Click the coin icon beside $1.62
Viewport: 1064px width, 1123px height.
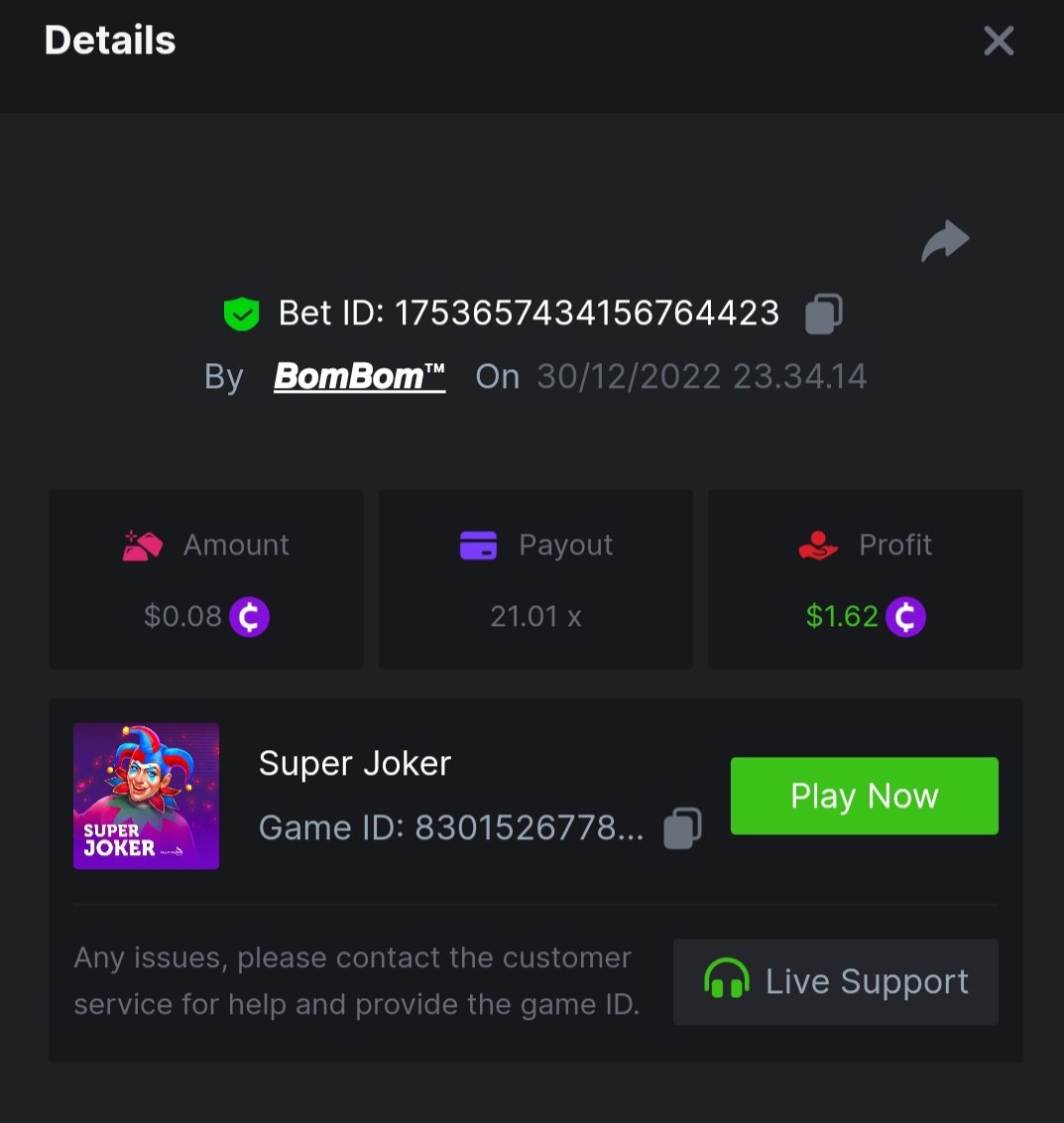tap(905, 617)
